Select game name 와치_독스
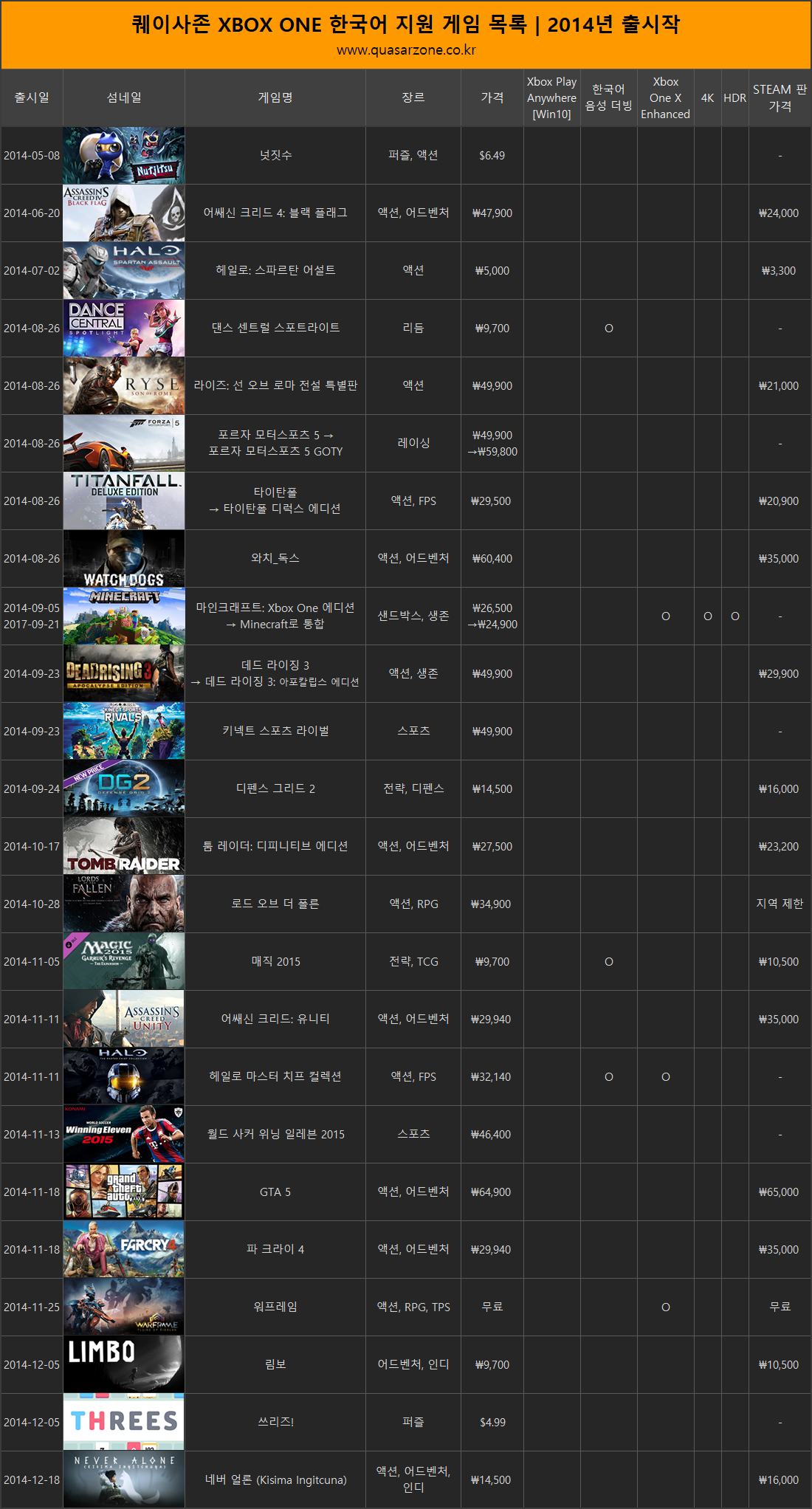812x1509 pixels. pyautogui.click(x=275, y=559)
